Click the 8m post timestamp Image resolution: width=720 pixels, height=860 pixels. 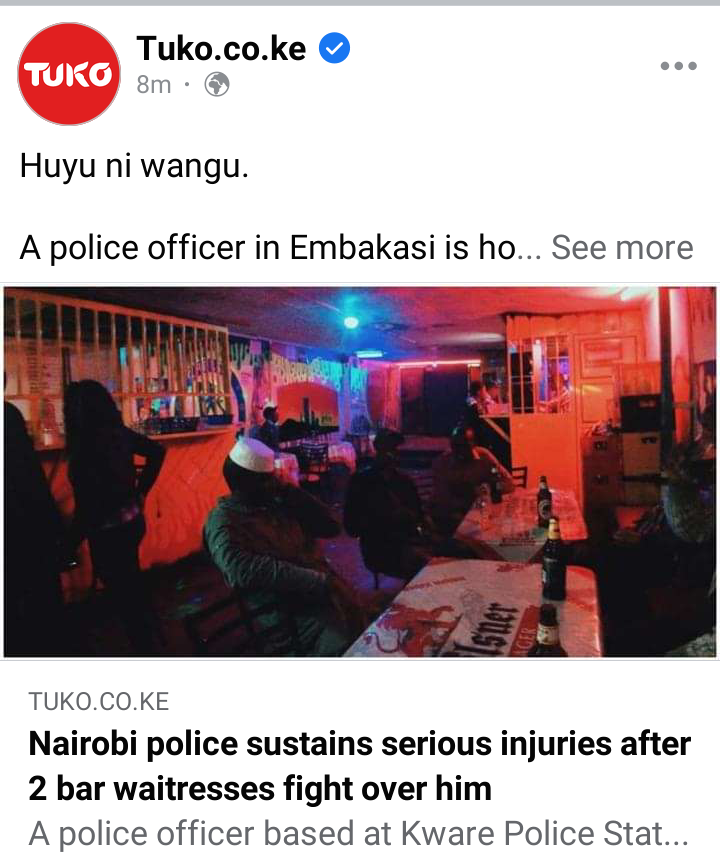click(154, 85)
